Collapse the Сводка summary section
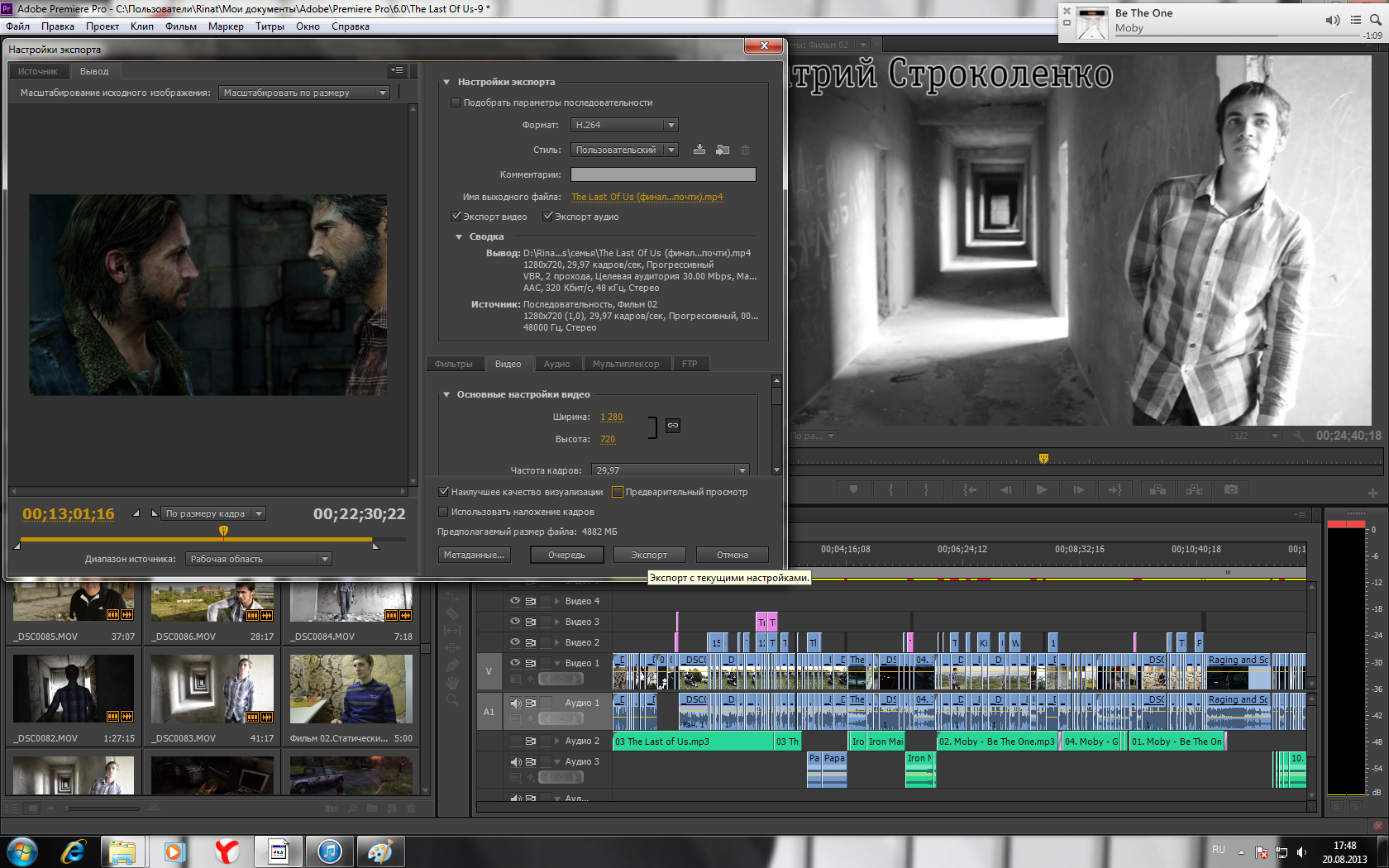The height and width of the screenshot is (868, 1389). [459, 236]
